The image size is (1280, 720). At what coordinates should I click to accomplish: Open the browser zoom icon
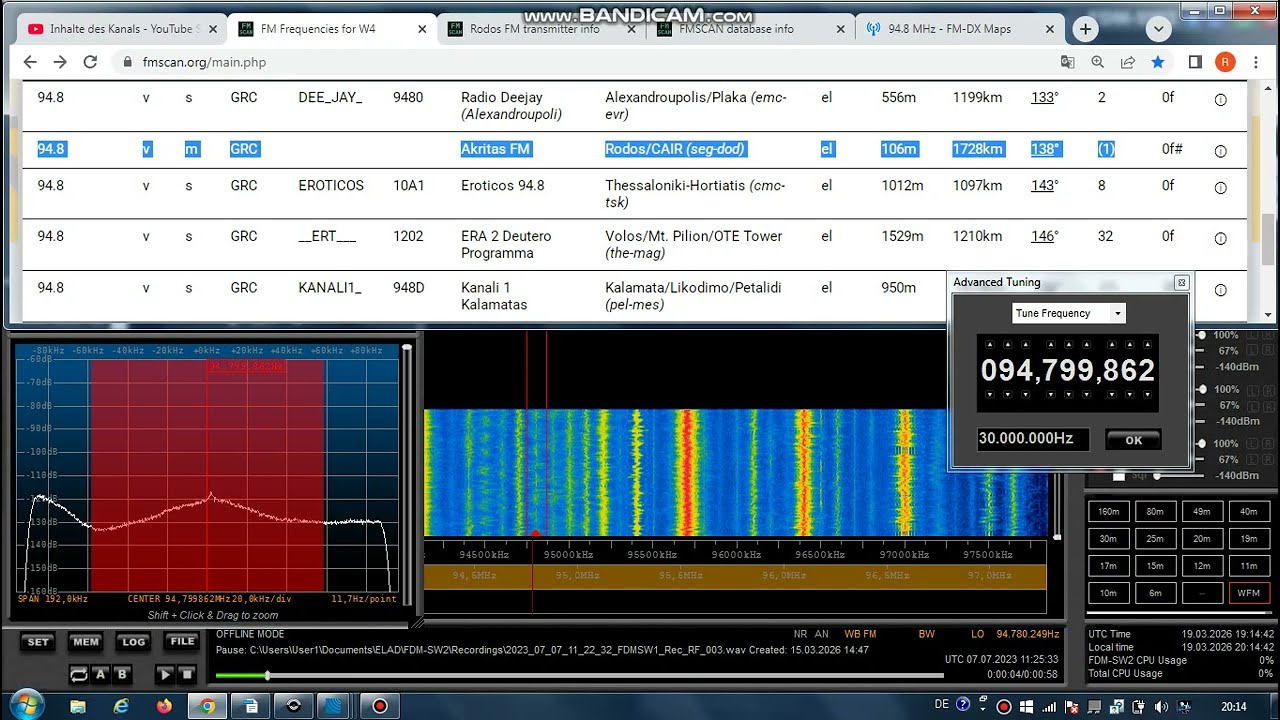[1098, 62]
